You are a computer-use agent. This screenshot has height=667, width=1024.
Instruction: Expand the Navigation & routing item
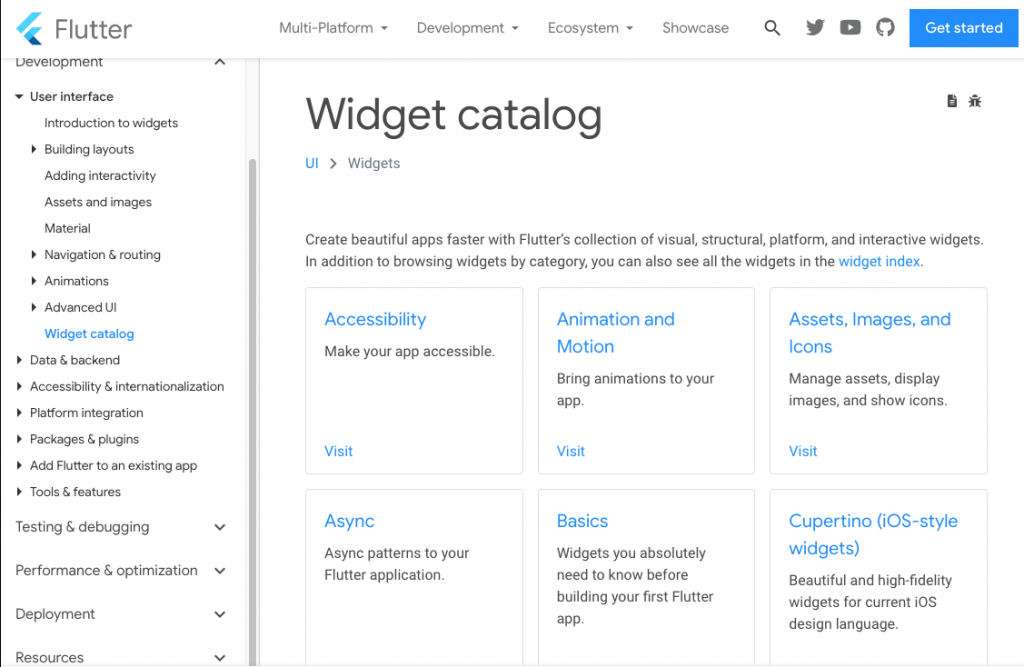(x=34, y=255)
